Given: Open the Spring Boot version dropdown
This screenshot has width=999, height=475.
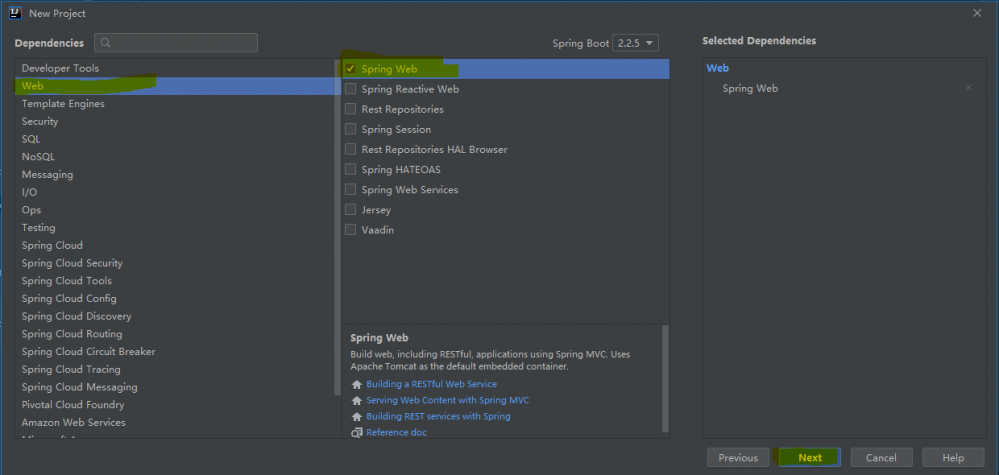Looking at the screenshot, I should [635, 43].
